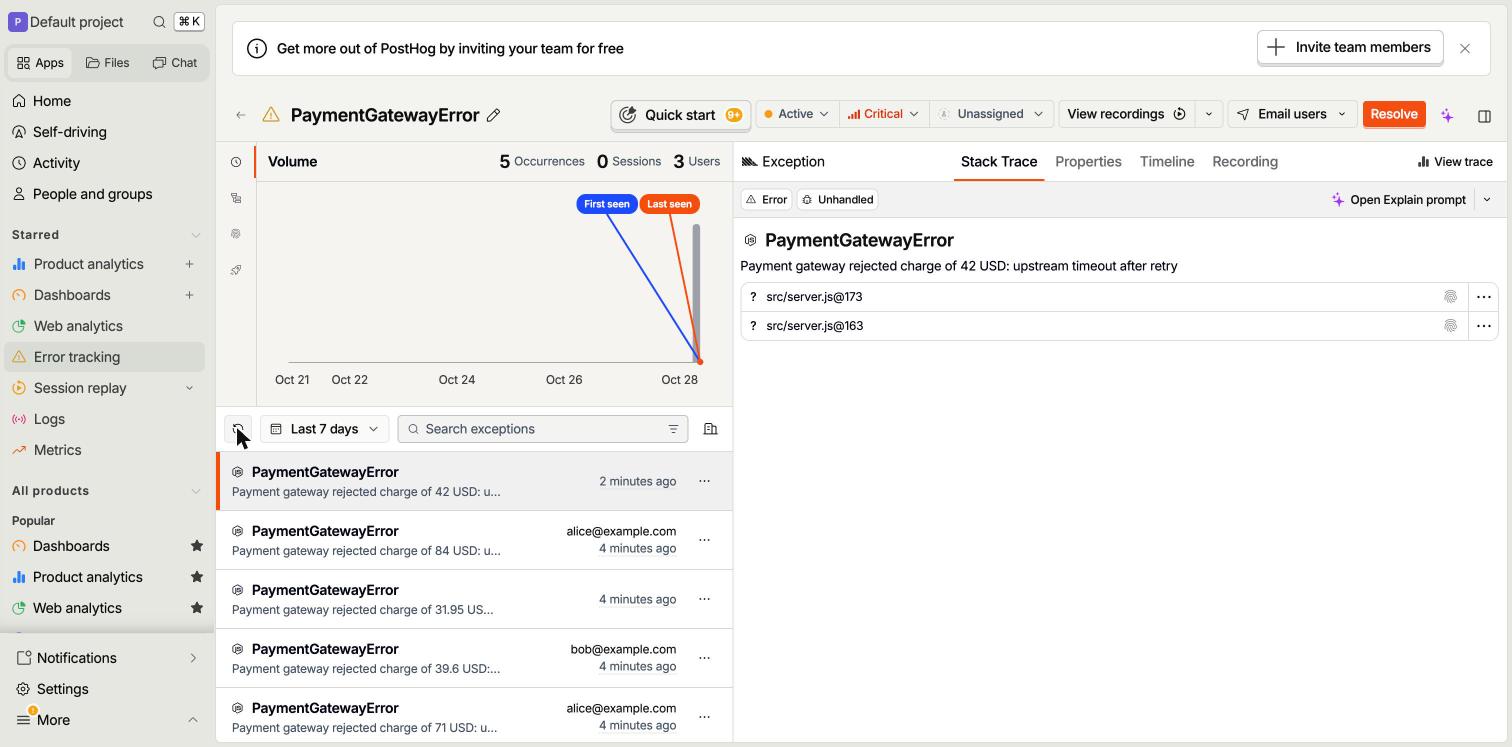Image resolution: width=1512 pixels, height=747 pixels.
Task: Dismiss the invite team banner
Action: tap(1465, 48)
